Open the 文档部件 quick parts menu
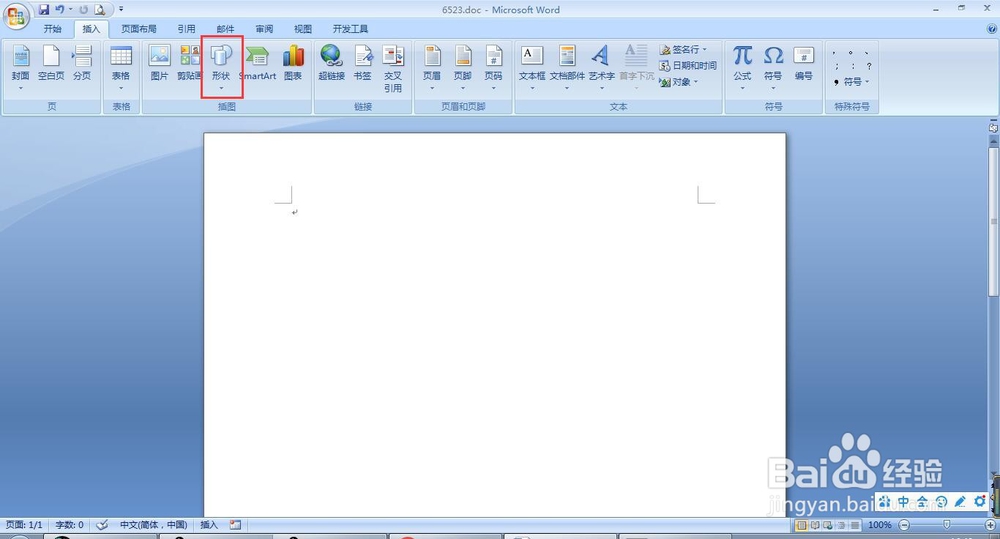Screen dimensions: 1000x539 pyautogui.click(x=567, y=67)
